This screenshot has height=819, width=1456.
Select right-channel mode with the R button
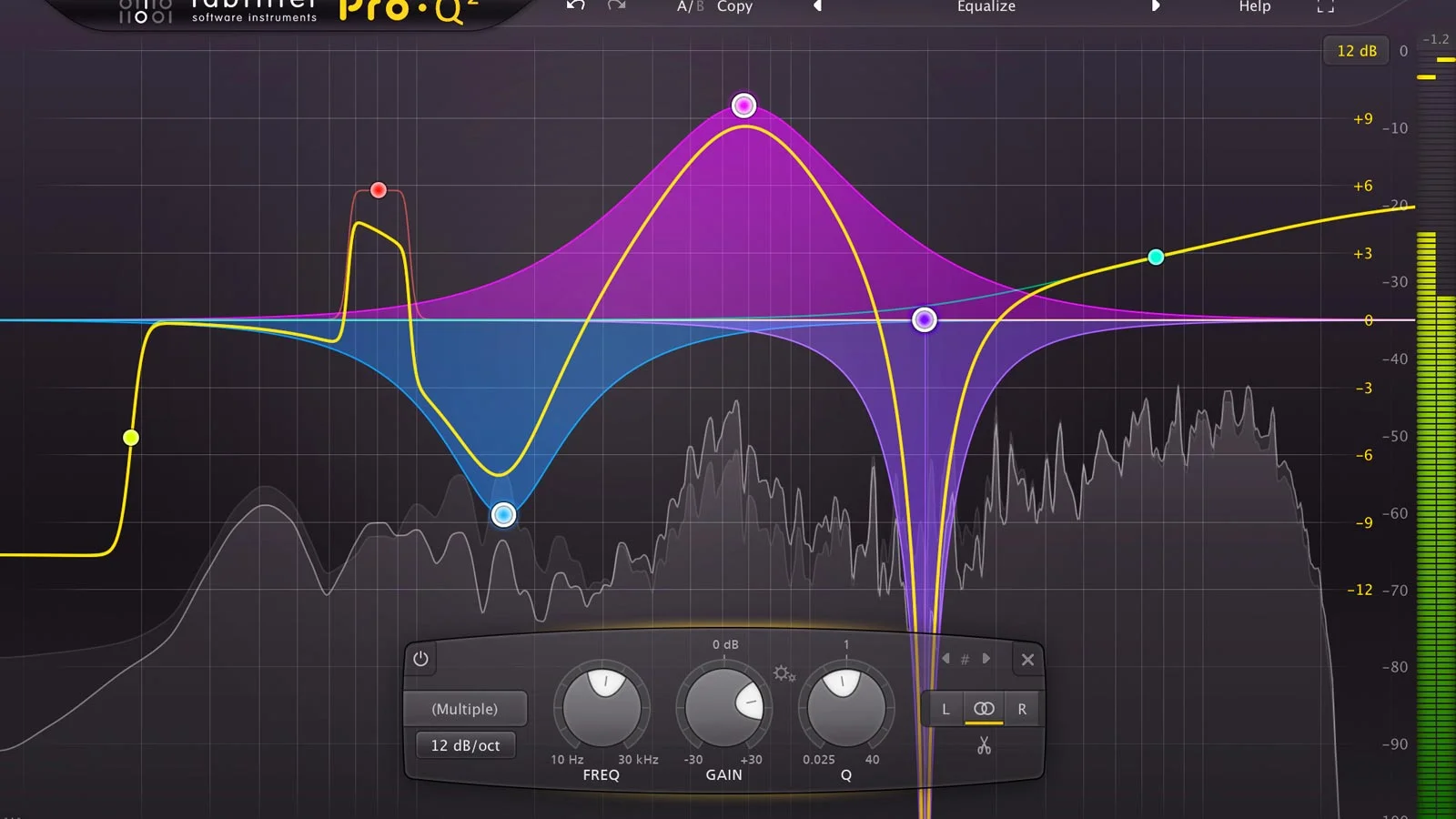click(1022, 709)
